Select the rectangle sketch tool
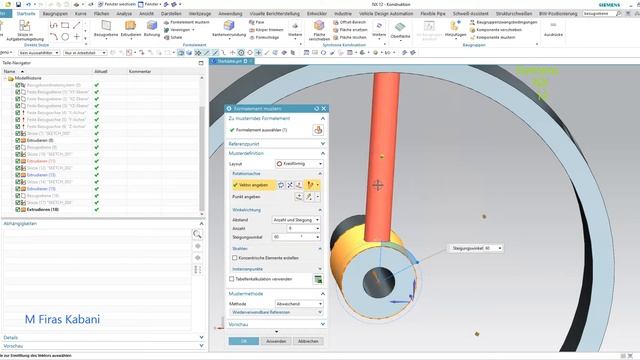 65,25
